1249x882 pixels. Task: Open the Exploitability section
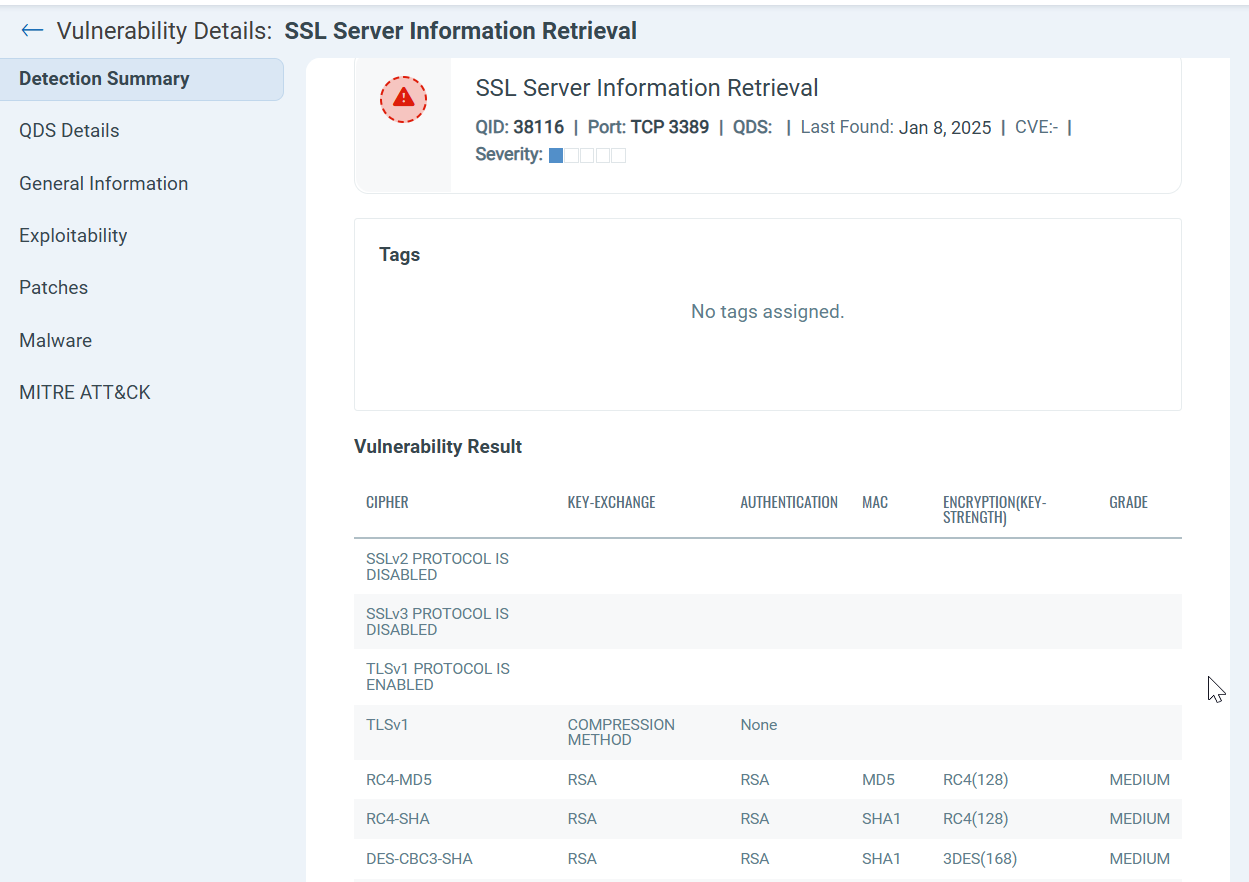(73, 235)
